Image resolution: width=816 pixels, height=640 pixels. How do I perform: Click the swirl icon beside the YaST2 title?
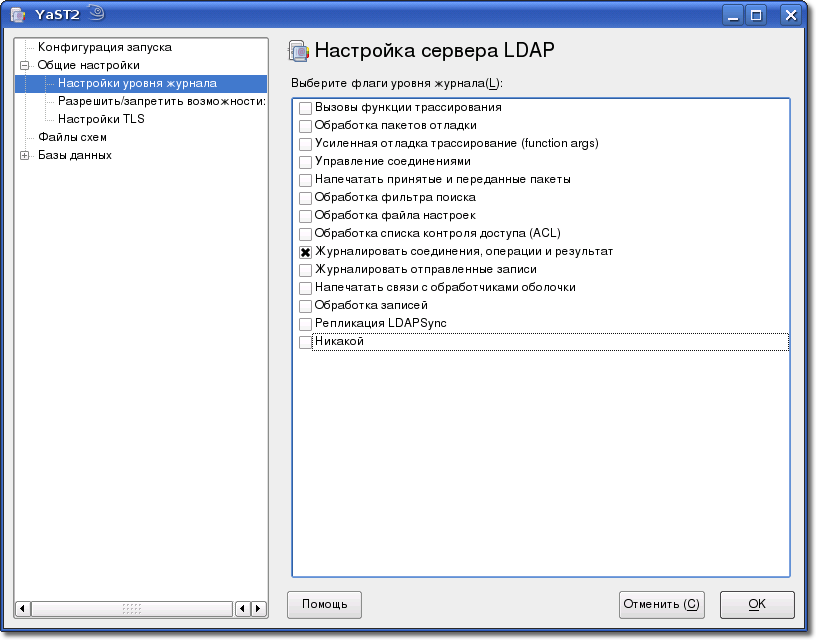[96, 13]
